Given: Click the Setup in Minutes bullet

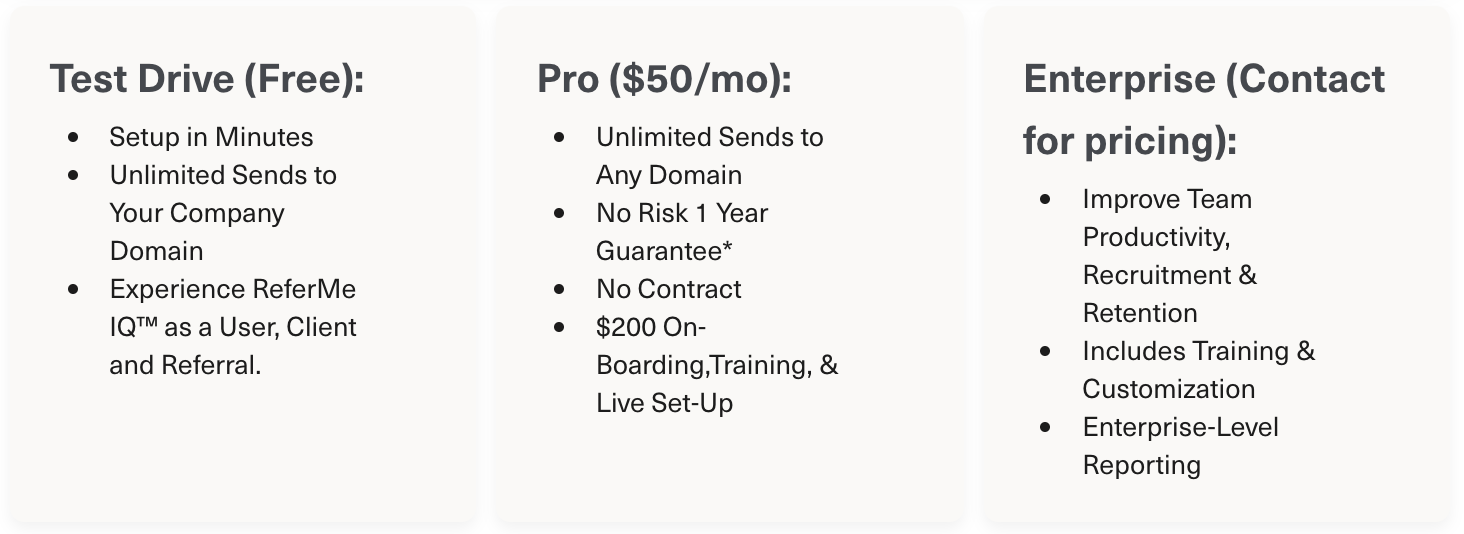Looking at the screenshot, I should coord(211,137).
